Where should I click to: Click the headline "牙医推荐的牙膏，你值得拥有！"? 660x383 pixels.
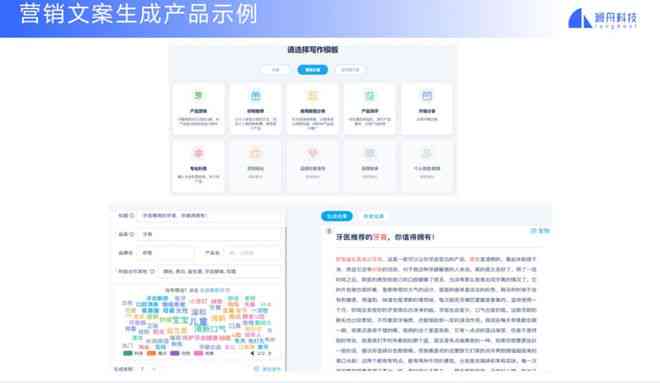click(x=385, y=237)
